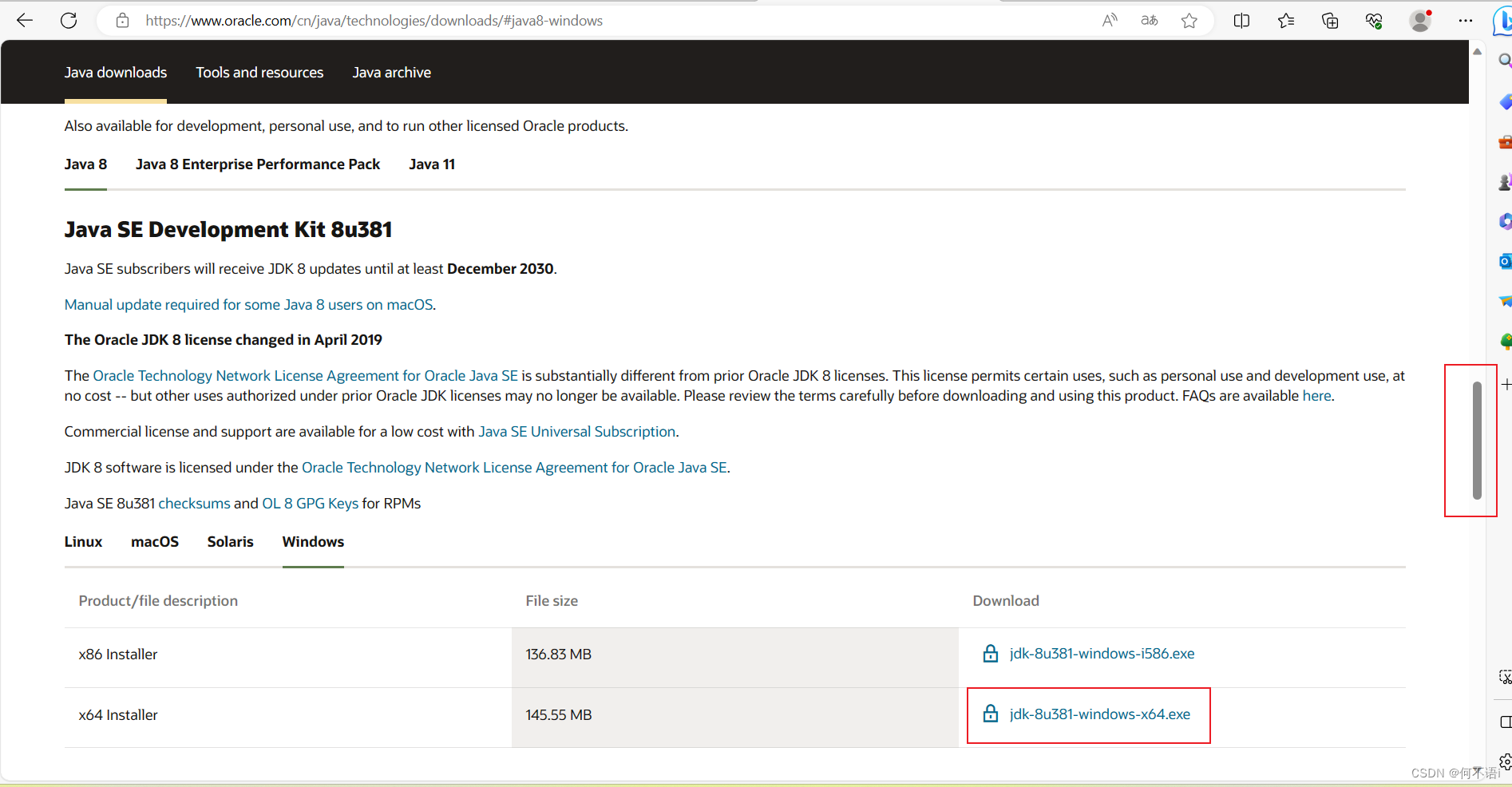Select the Java 8 tab

point(85,164)
